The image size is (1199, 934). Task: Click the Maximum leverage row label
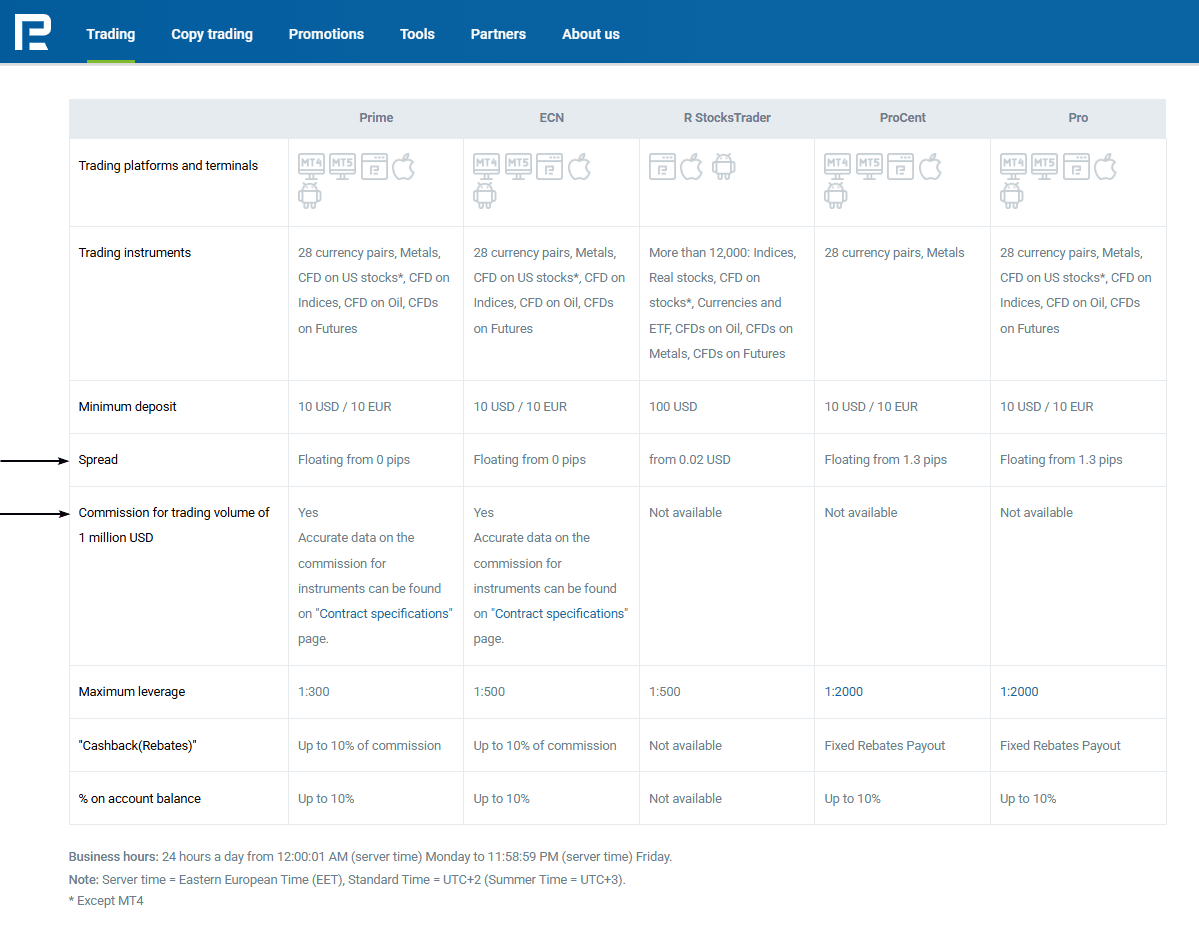[x=132, y=692]
